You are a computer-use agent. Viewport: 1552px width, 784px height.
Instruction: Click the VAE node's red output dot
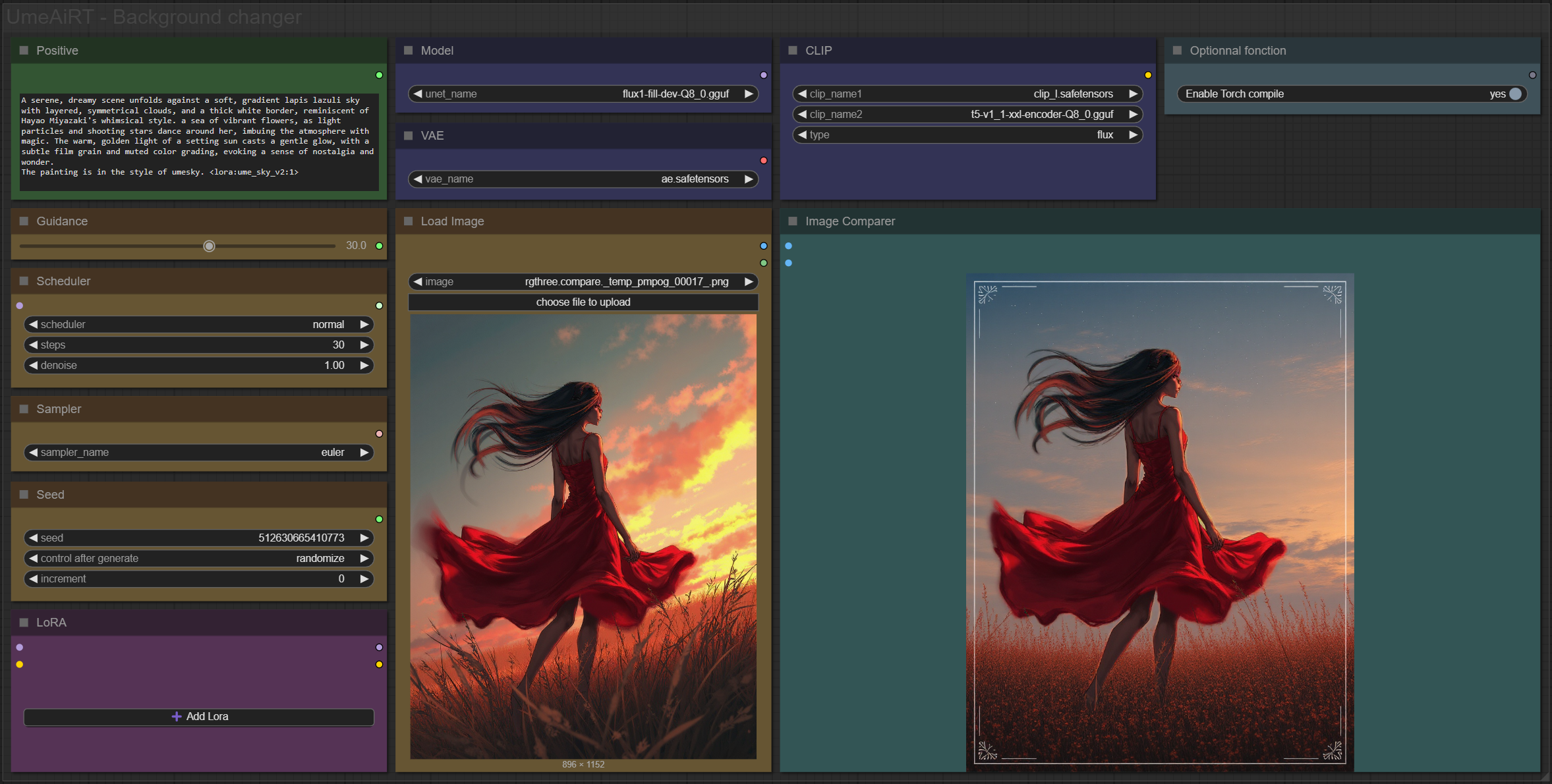click(763, 161)
